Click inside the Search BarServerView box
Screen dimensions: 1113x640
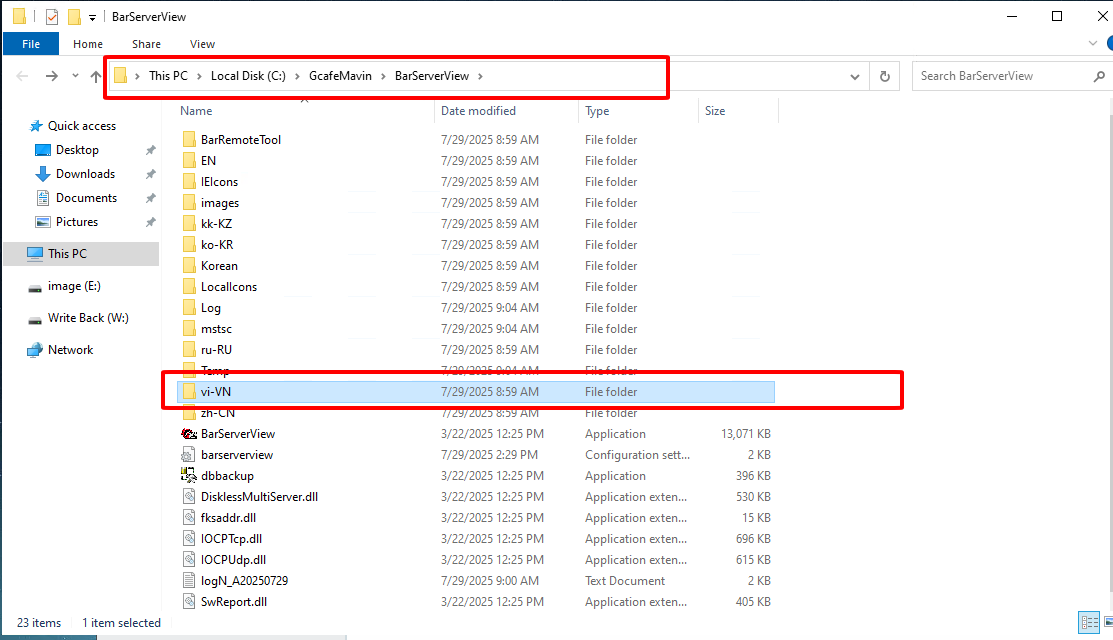pos(1000,76)
